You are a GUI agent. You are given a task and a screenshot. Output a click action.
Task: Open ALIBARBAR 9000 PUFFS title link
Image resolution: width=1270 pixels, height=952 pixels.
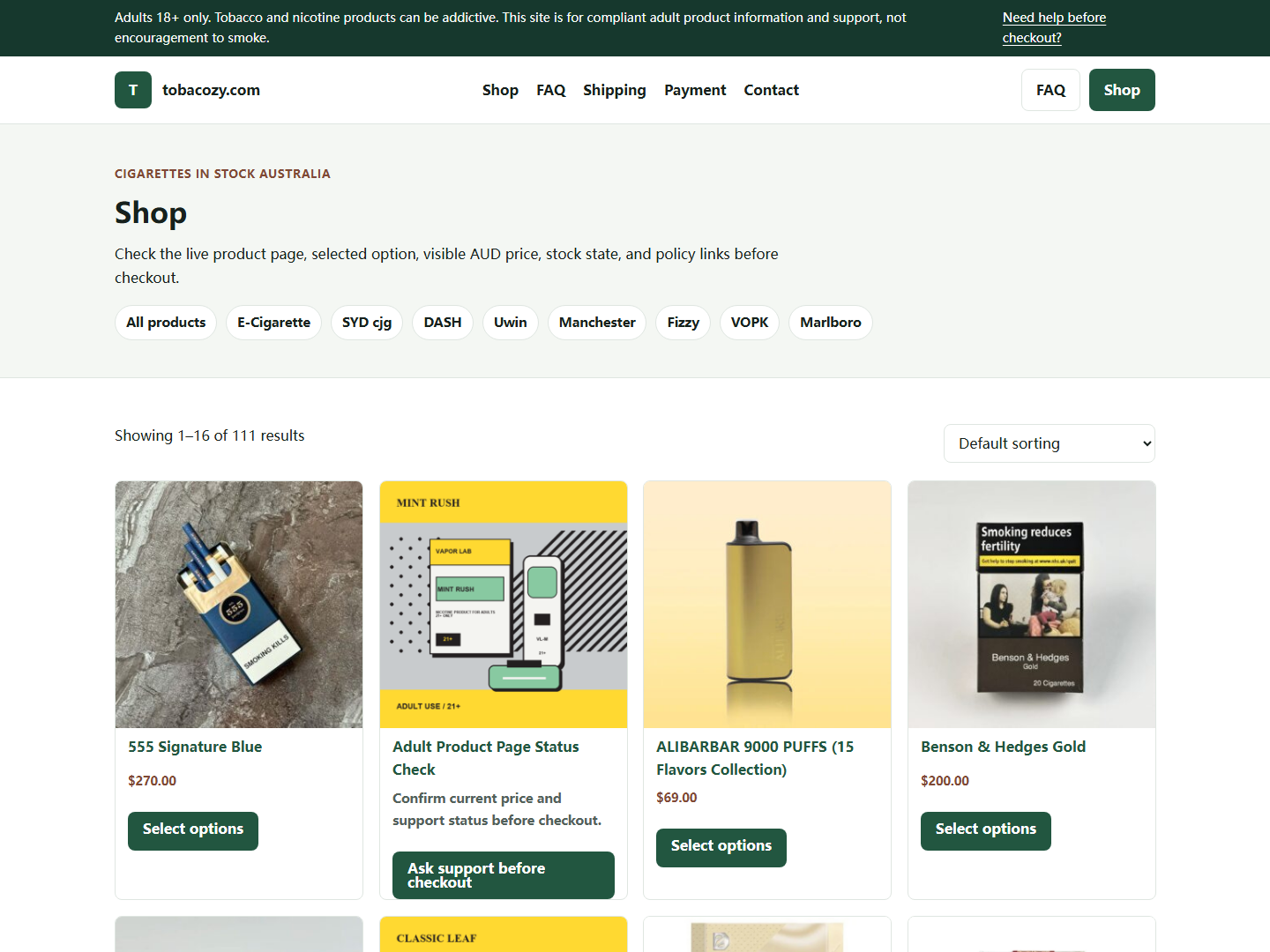click(x=755, y=758)
